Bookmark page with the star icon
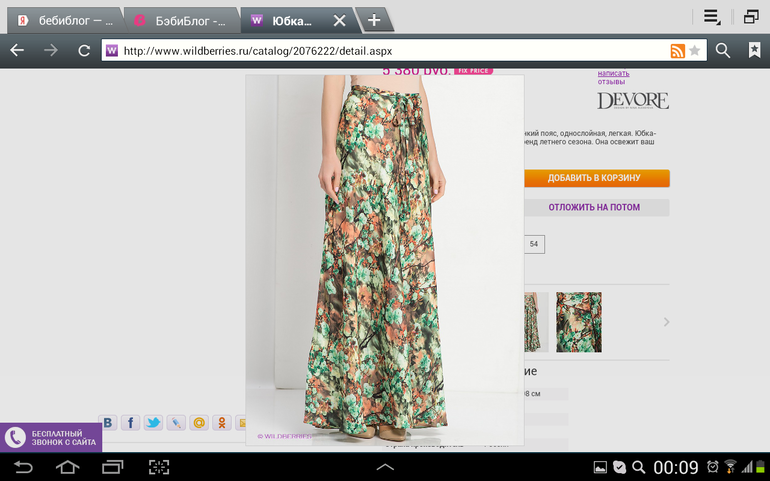The width and height of the screenshot is (770, 481). tap(695, 51)
